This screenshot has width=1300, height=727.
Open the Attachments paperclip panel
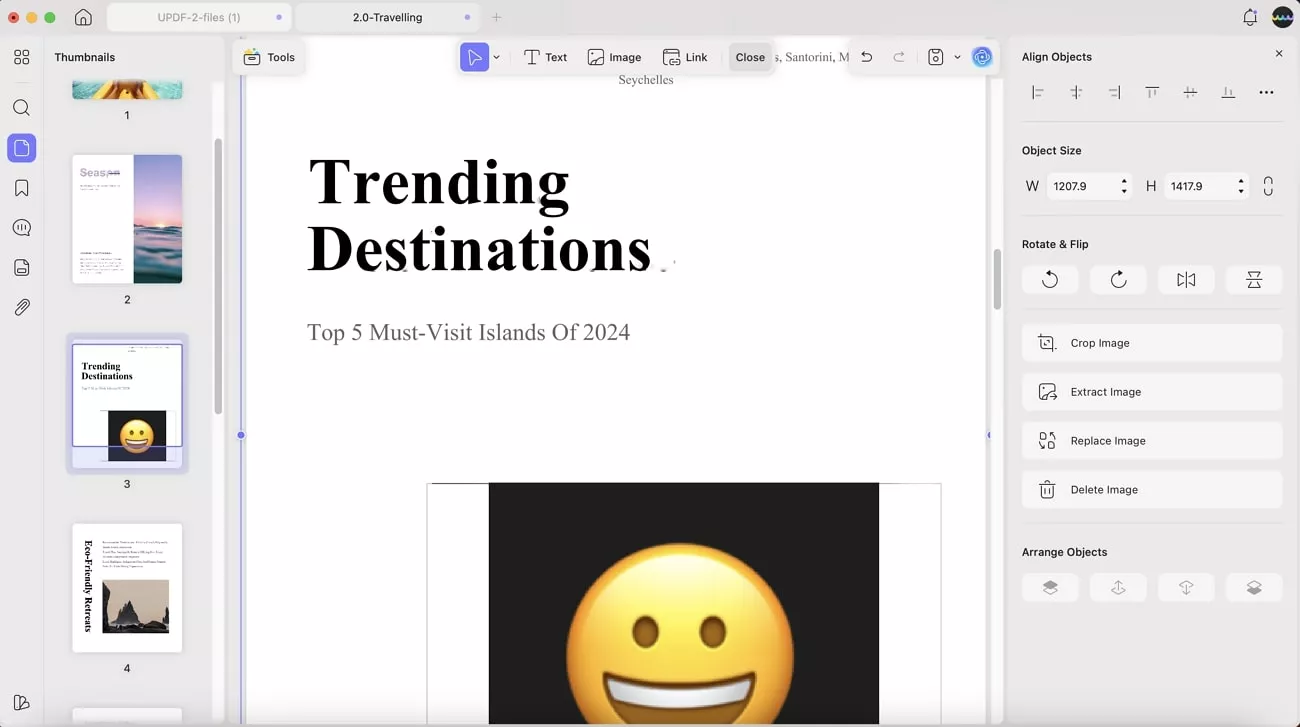21,308
